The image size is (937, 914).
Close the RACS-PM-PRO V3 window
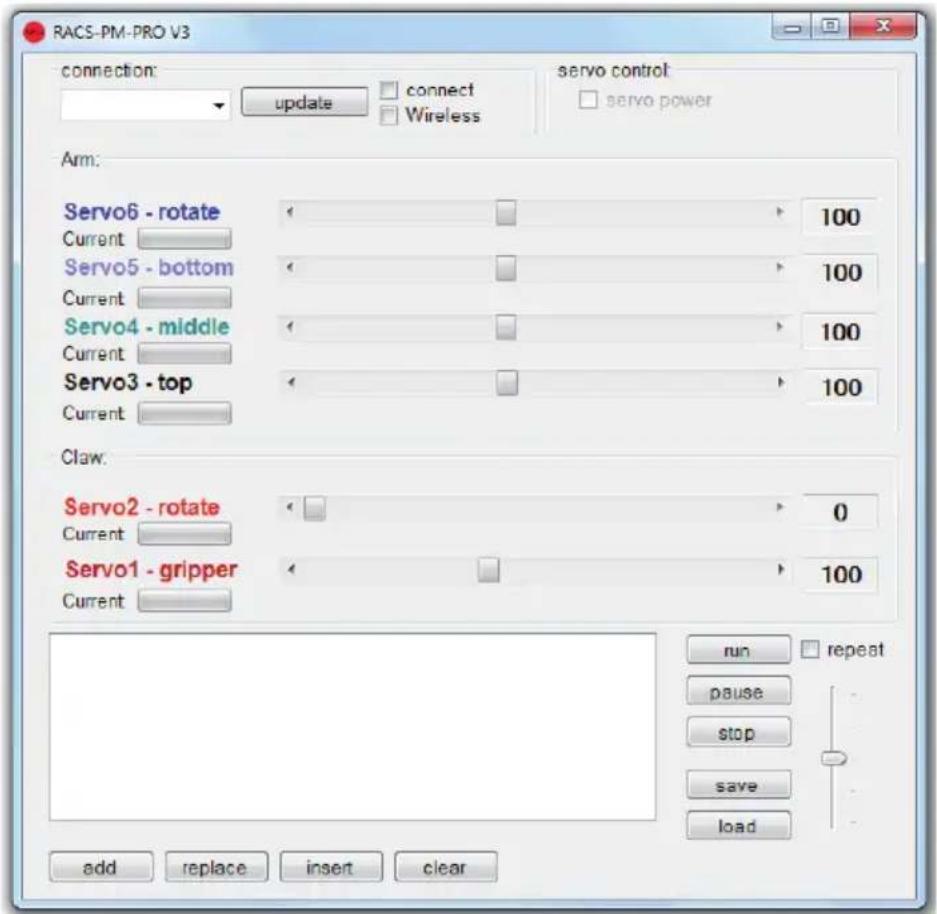coord(883,26)
